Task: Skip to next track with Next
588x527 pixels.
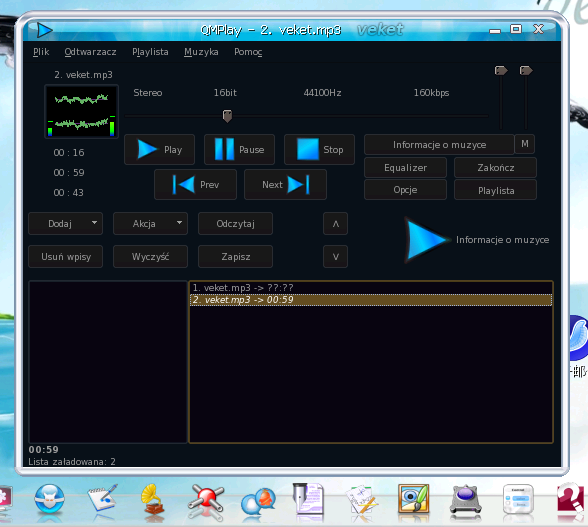Action: [285, 185]
